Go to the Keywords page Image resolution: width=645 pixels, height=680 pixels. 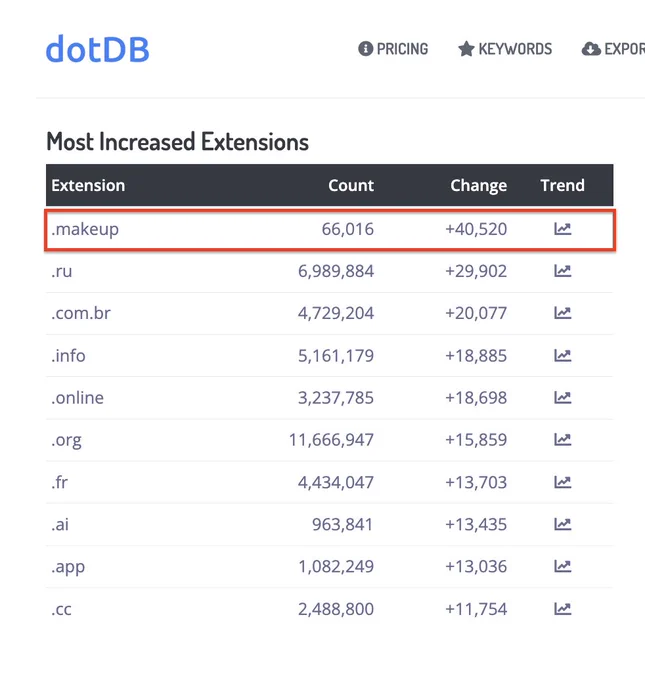505,49
